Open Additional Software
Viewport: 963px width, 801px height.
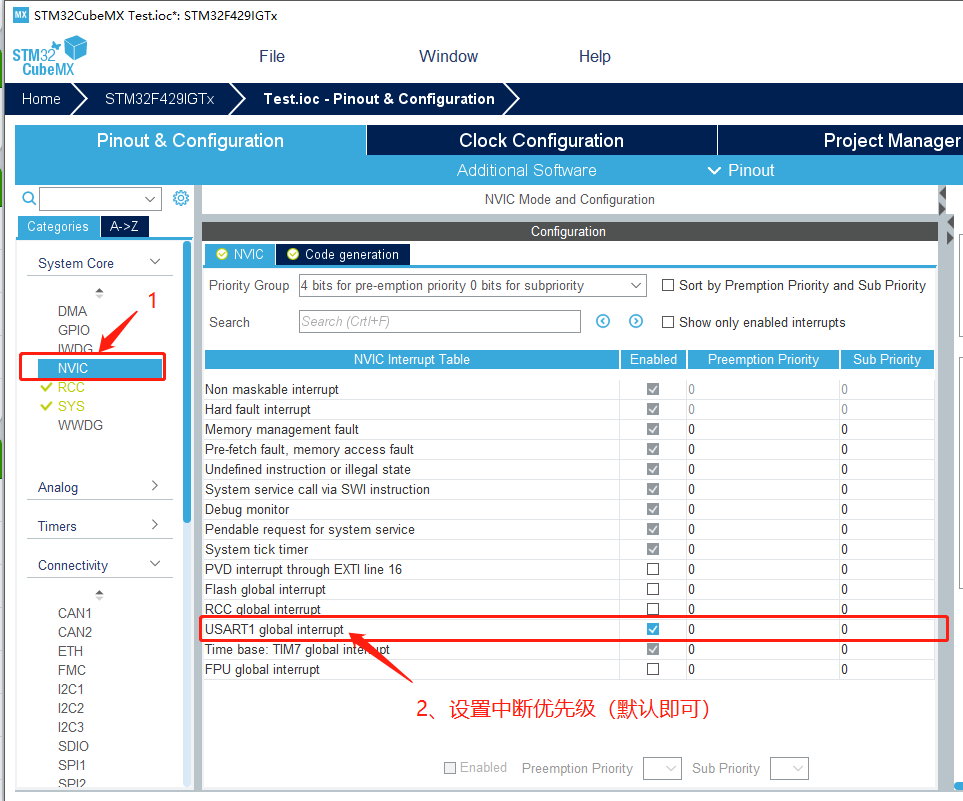click(526, 170)
